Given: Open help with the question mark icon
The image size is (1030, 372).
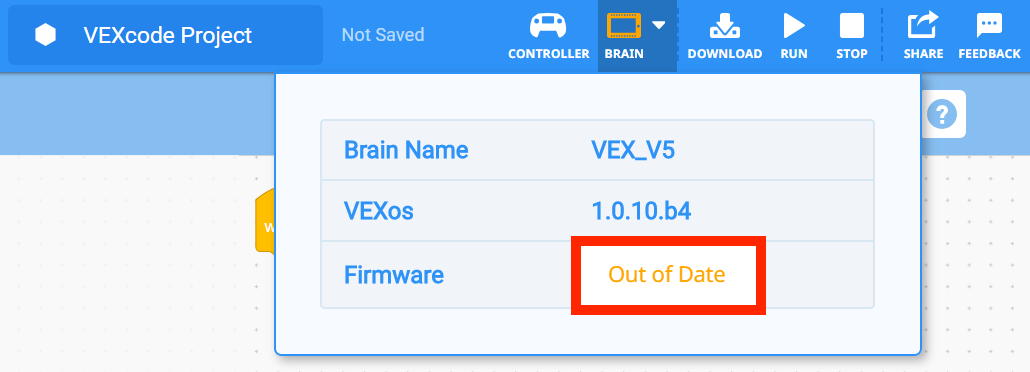Looking at the screenshot, I should click(x=941, y=115).
